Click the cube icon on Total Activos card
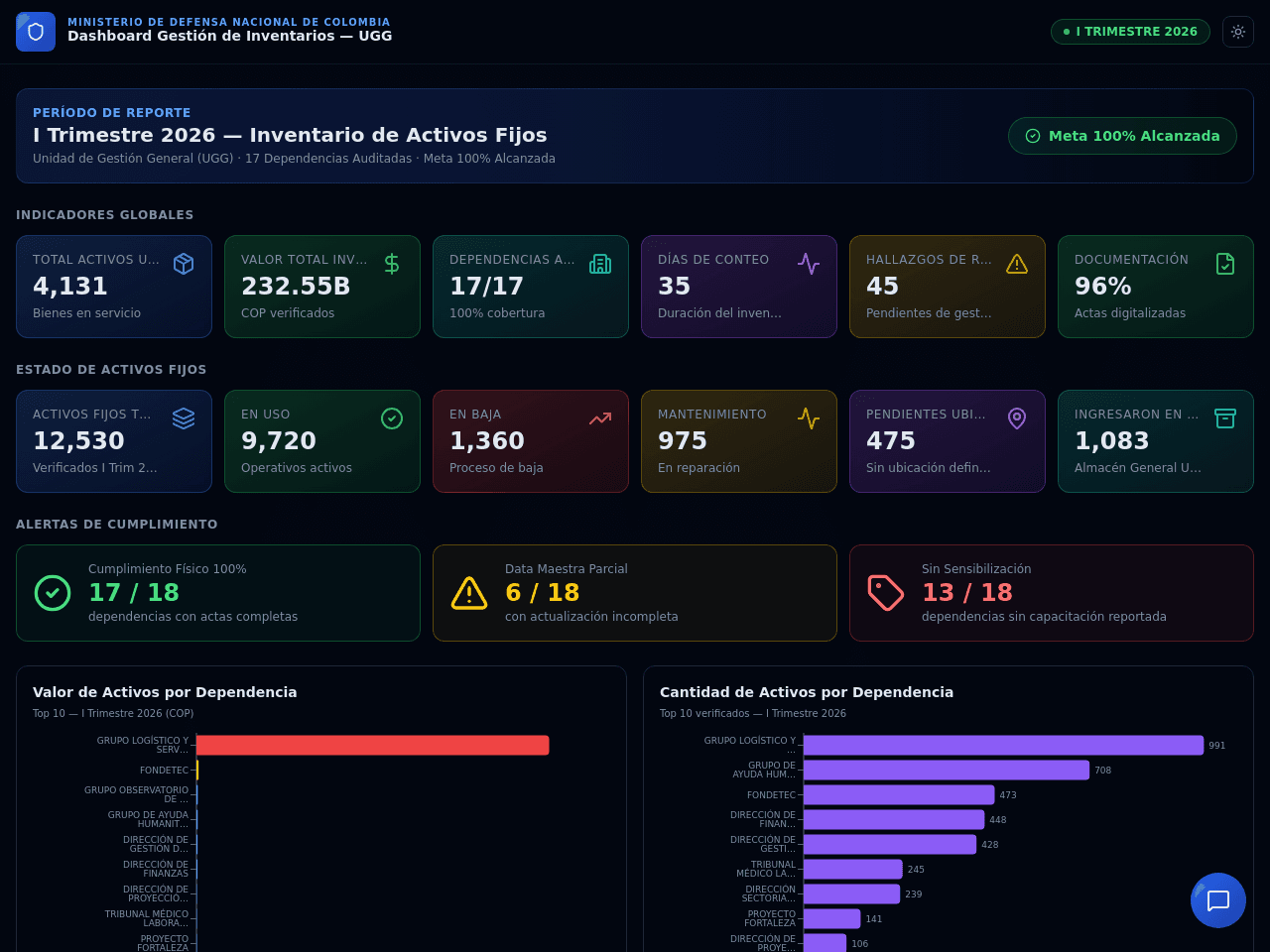1270x952 pixels. pos(184,264)
